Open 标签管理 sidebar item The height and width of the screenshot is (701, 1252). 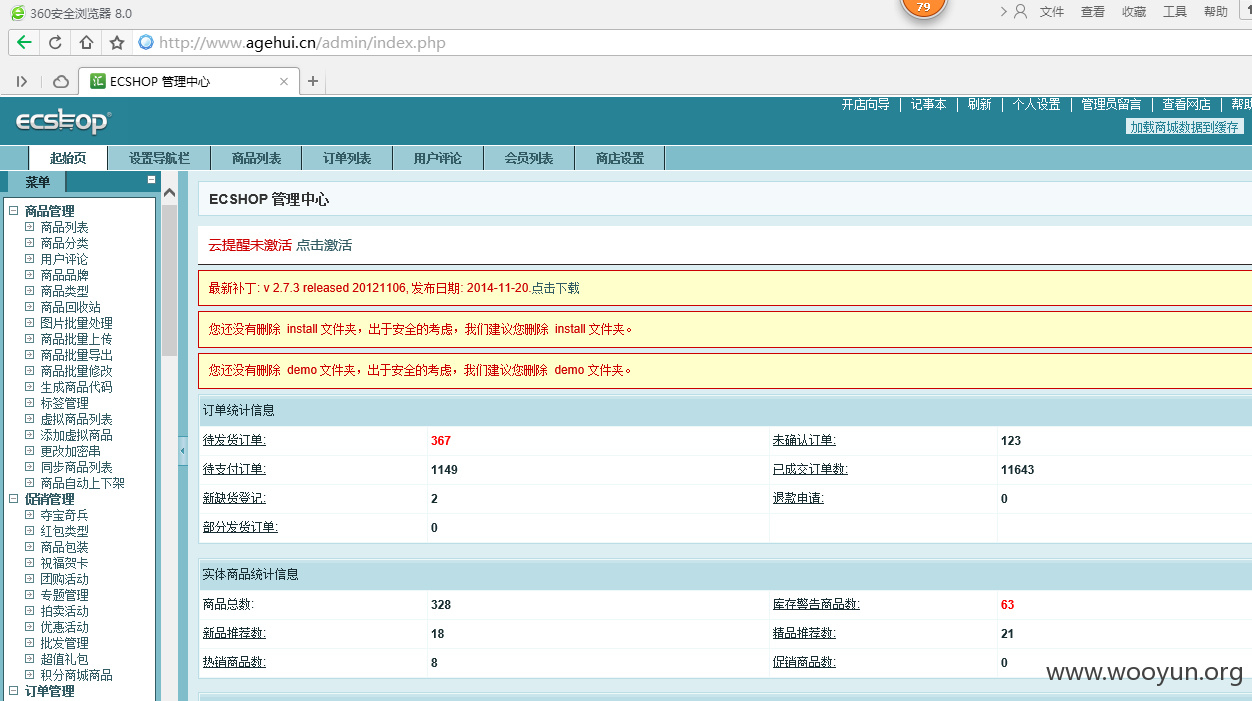click(x=64, y=403)
